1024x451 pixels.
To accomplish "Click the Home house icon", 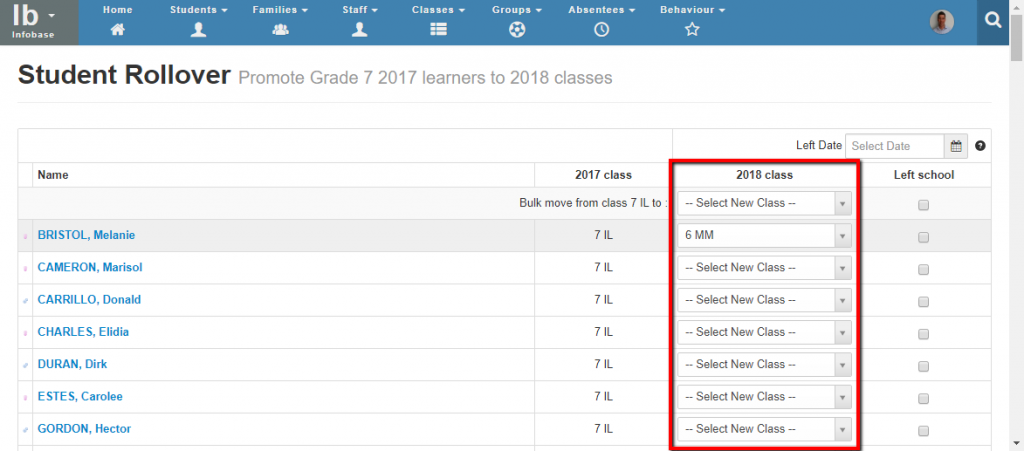I will (118, 30).
